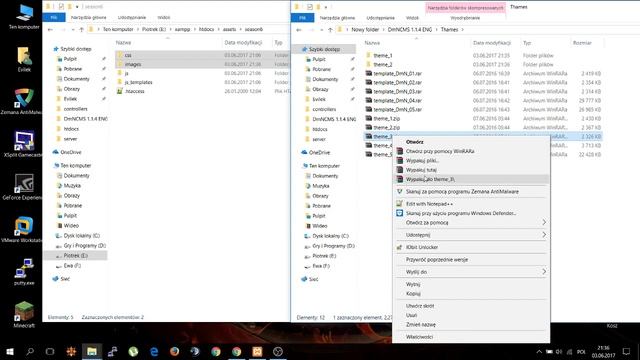The width and height of the screenshot is (640, 360).
Task: Select 'Szybki dostęp' in right navigation pane
Action: coord(324,49)
